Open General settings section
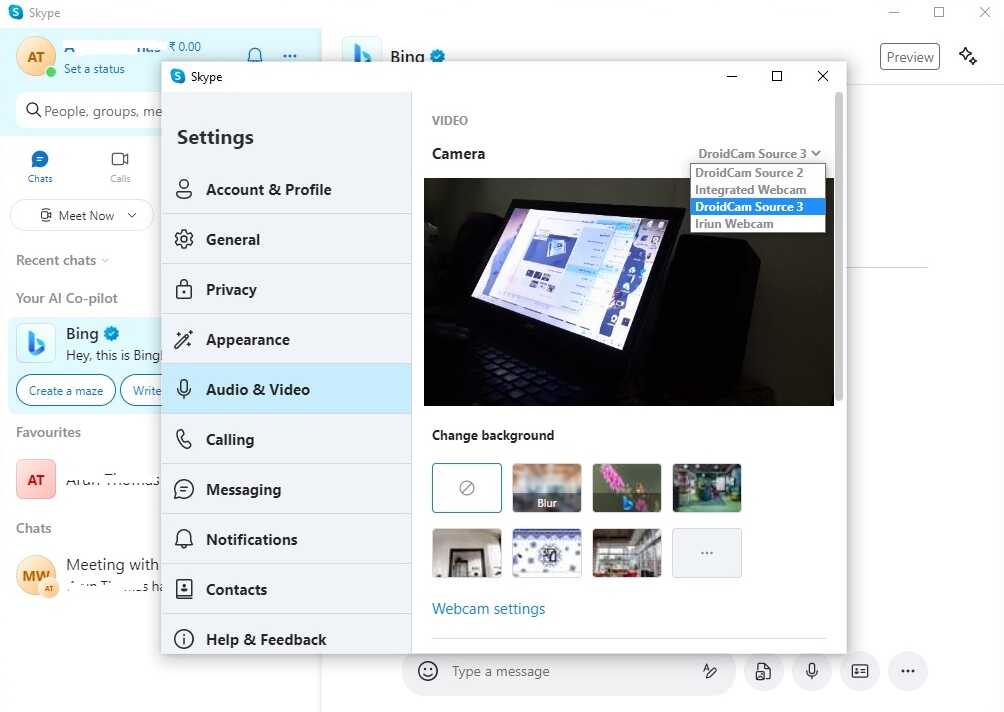This screenshot has height=712, width=1004. point(286,239)
